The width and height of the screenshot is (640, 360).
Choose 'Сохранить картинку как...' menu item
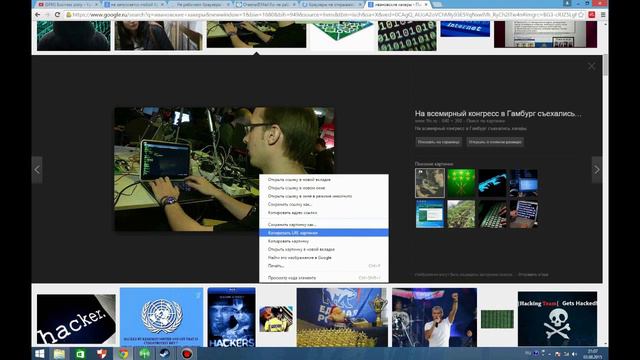point(324,224)
